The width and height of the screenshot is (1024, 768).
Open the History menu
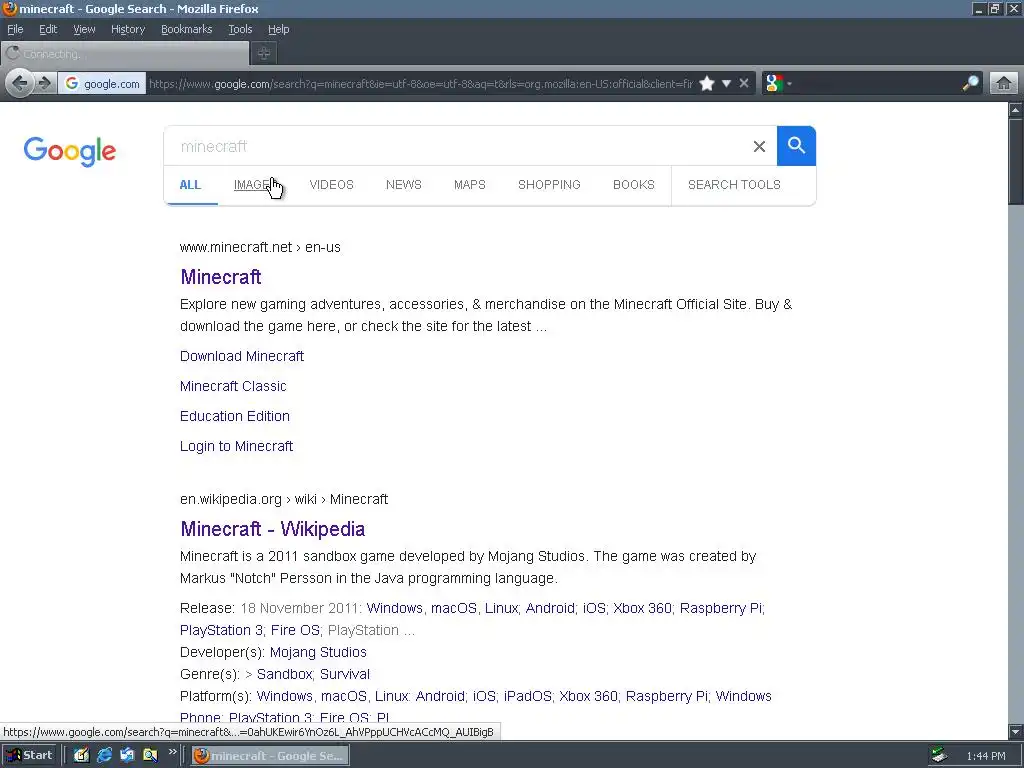(127, 29)
